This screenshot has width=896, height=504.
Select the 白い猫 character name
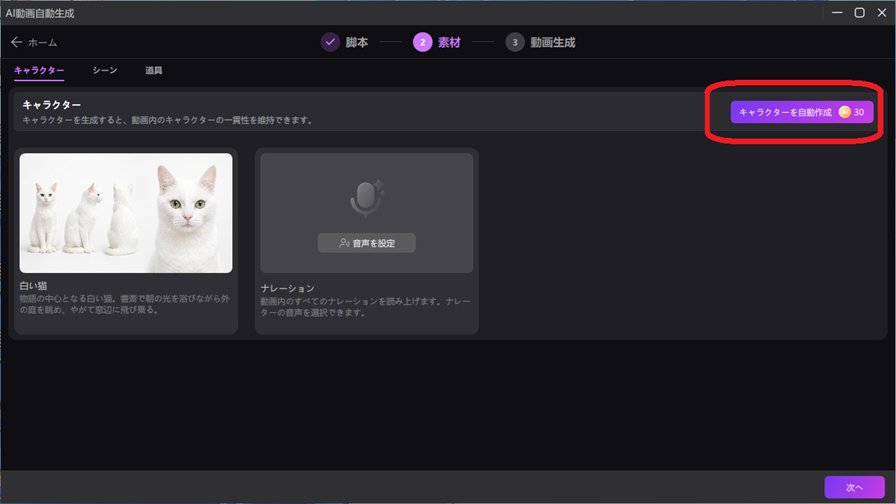33,286
